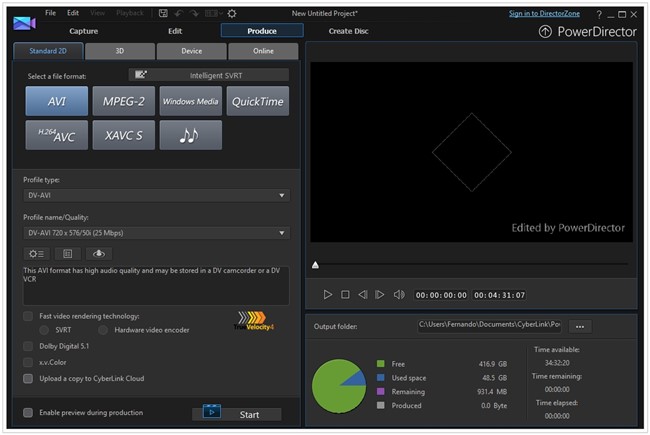Screen dimensions: 650x435
Task: Step to previous frame
Action: [x=362, y=295]
